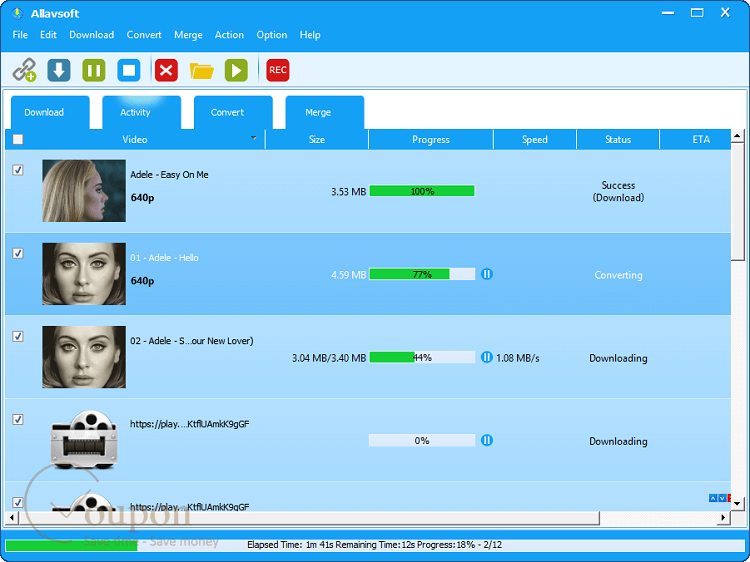Pause the 01 - Adele - Hello conversion
The width and height of the screenshot is (750, 562).
(x=487, y=274)
